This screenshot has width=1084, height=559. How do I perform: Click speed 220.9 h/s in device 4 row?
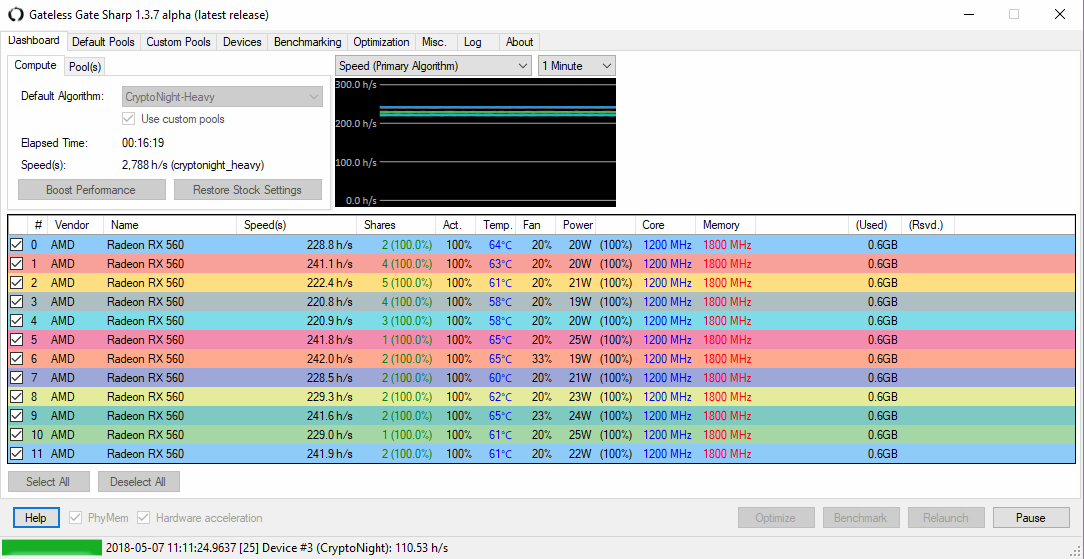click(330, 321)
